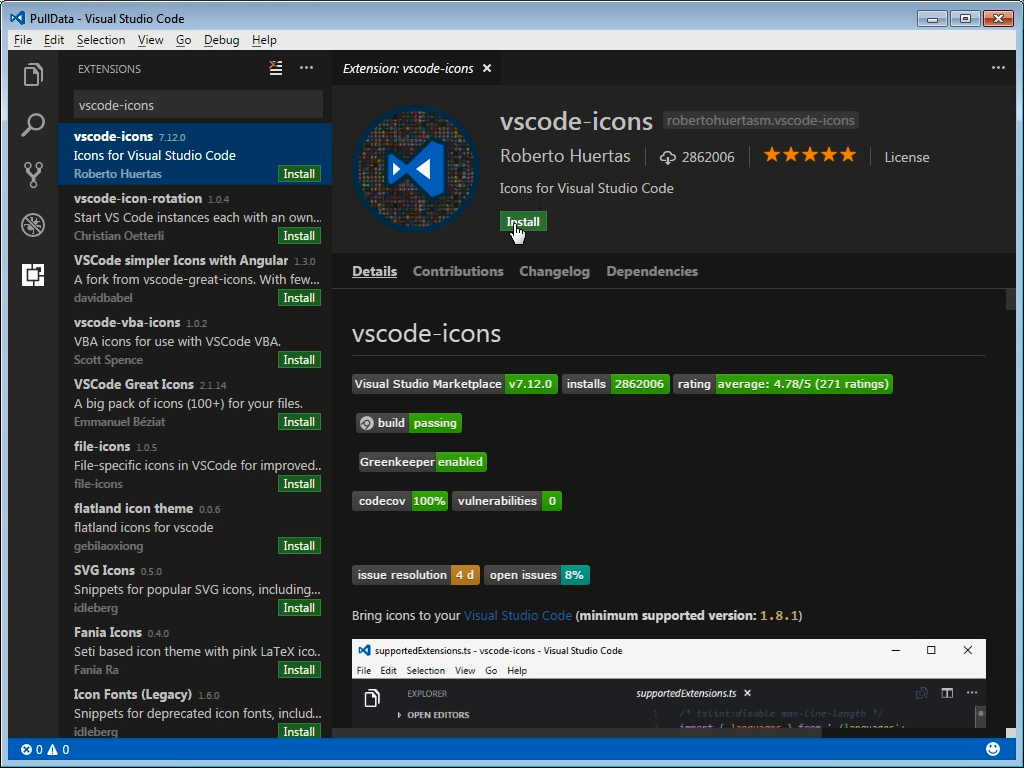Viewport: 1024px width, 768px height.
Task: Click the open issues 8% badge
Action: click(x=537, y=575)
